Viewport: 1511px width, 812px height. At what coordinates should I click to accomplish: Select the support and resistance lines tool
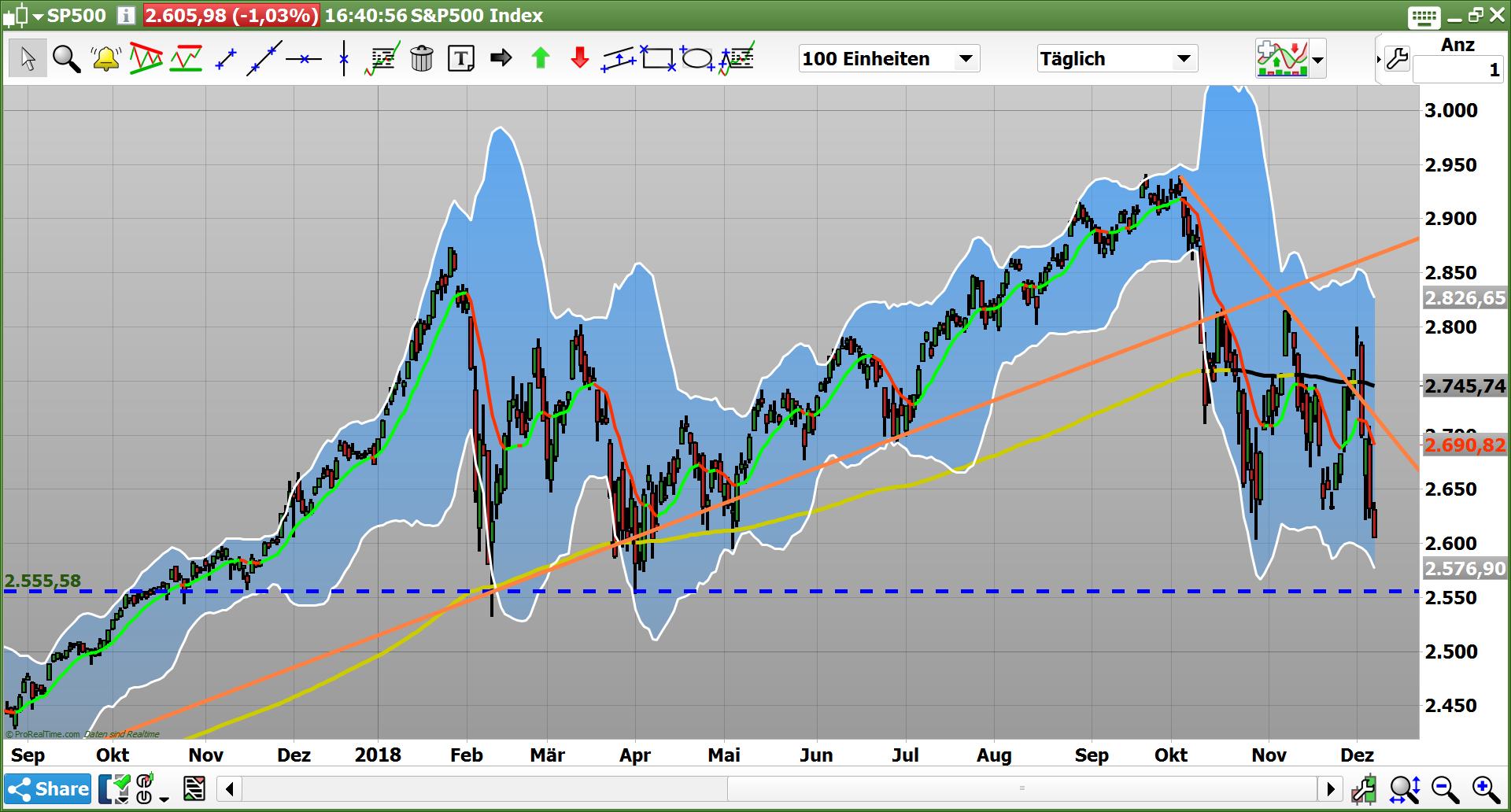(187, 58)
